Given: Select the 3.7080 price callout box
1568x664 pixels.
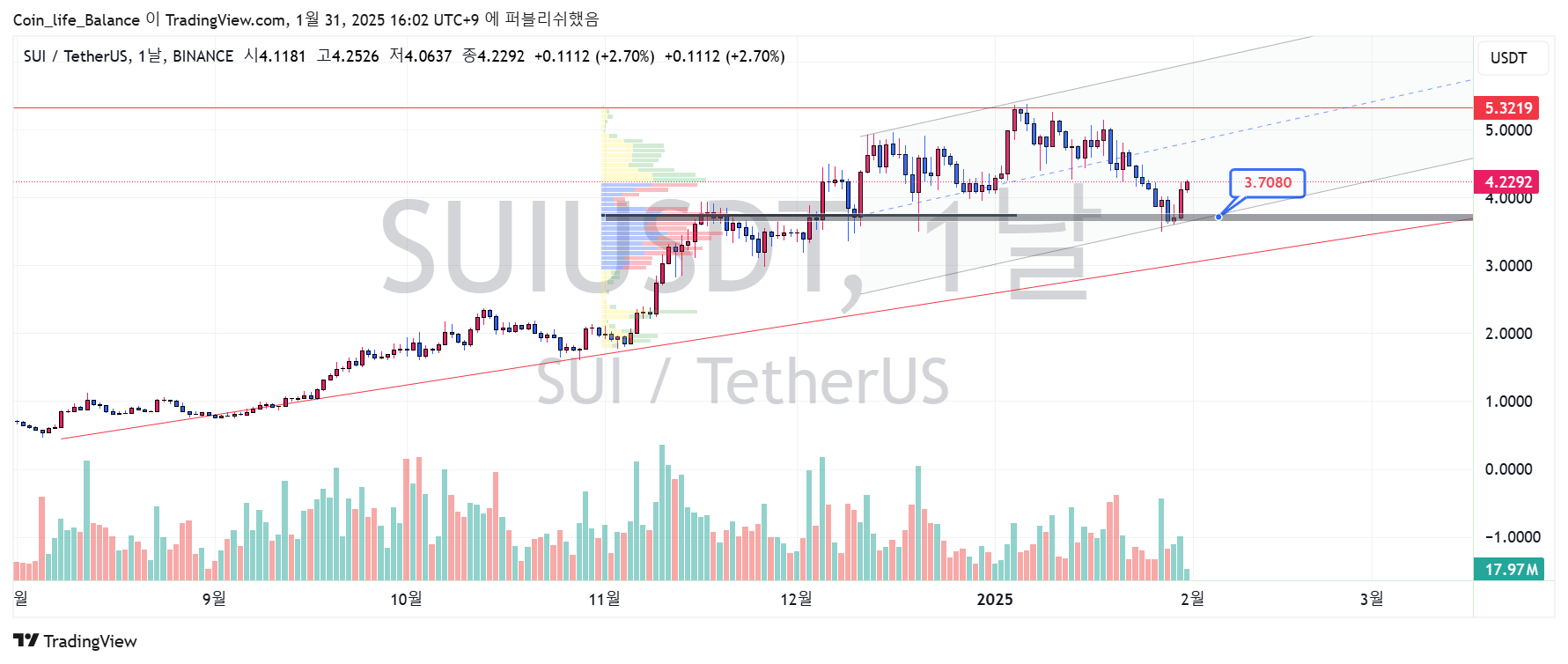Looking at the screenshot, I should 1267,183.
